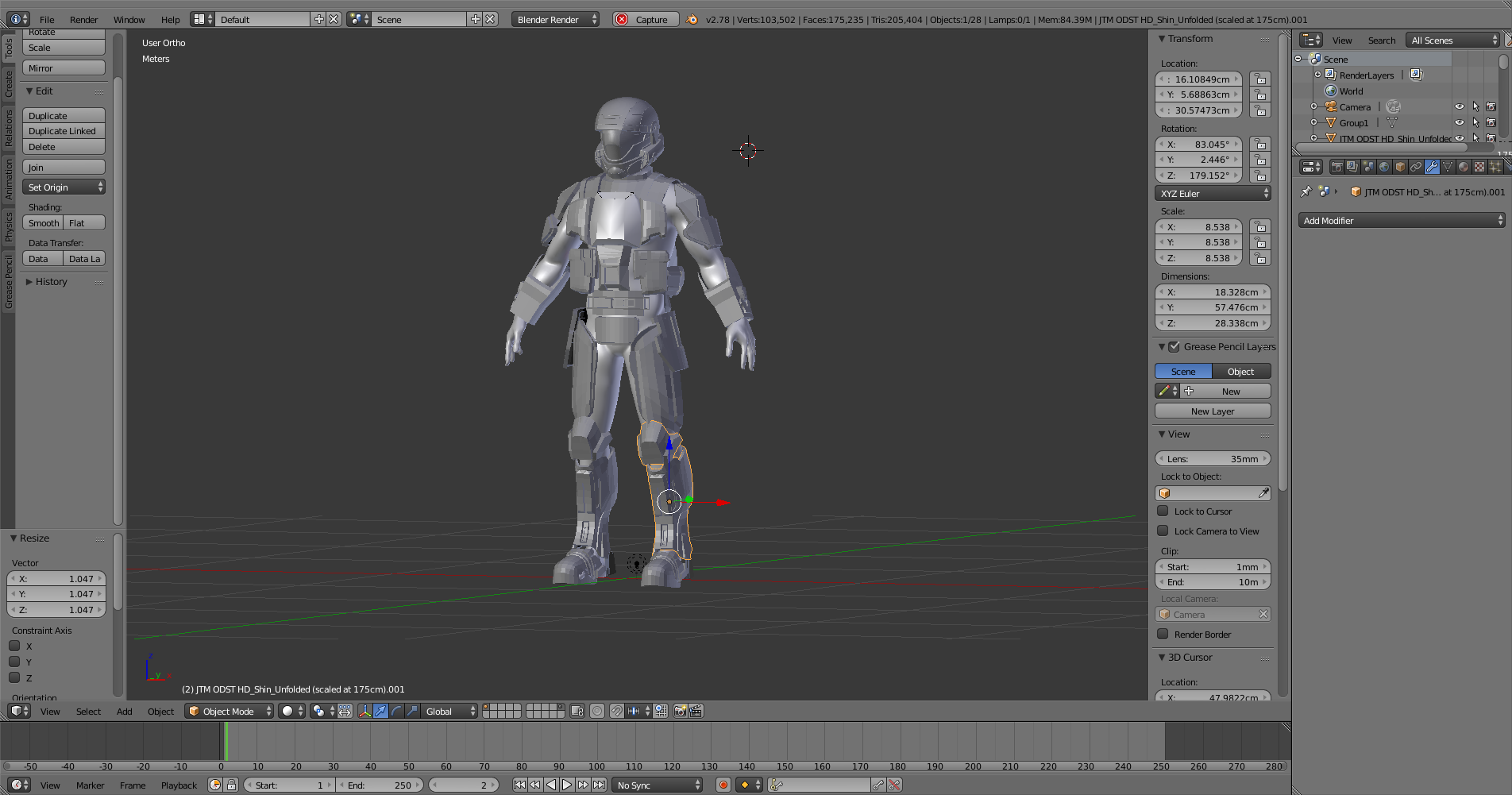This screenshot has width=1512, height=795.
Task: Open the World properties tab
Action: [x=1384, y=167]
